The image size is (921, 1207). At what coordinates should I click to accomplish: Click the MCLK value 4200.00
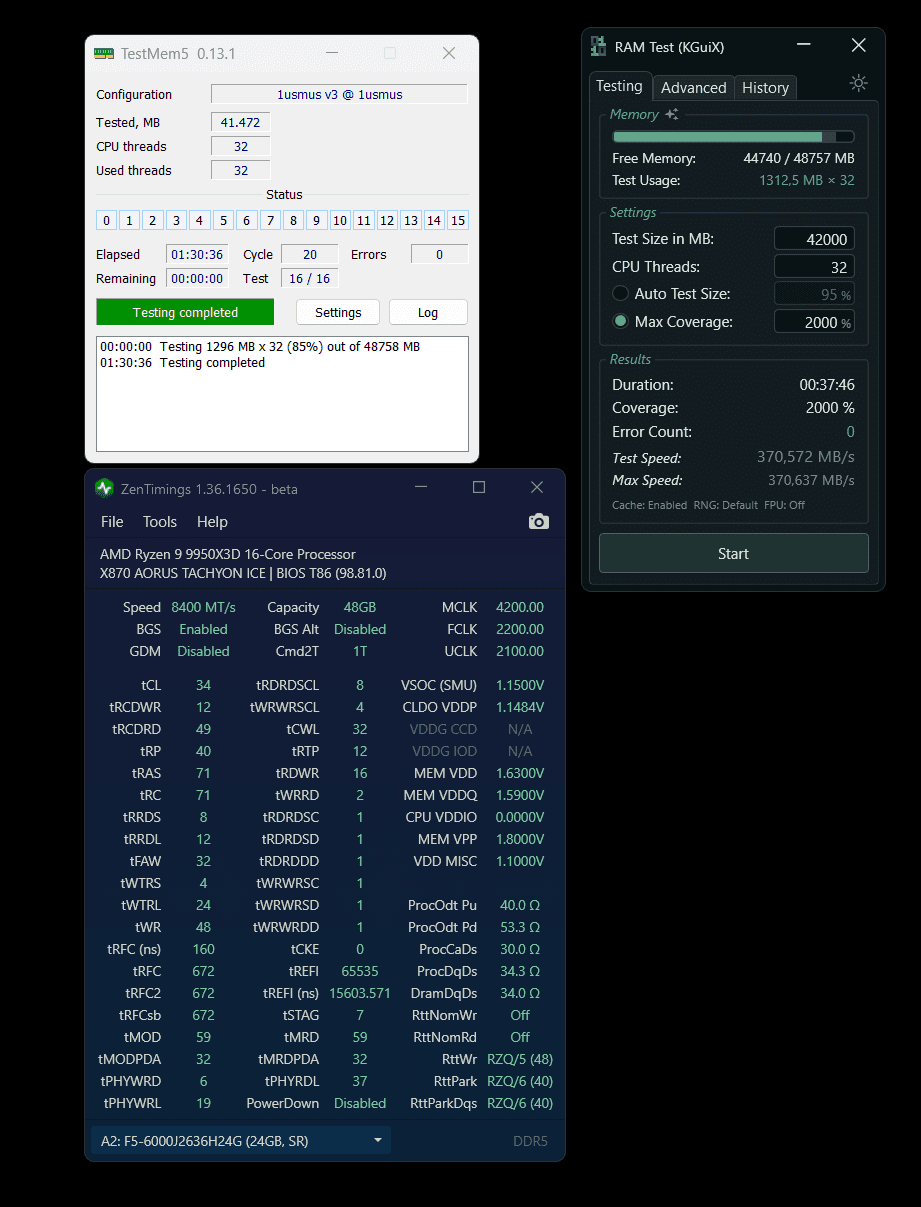coord(520,607)
